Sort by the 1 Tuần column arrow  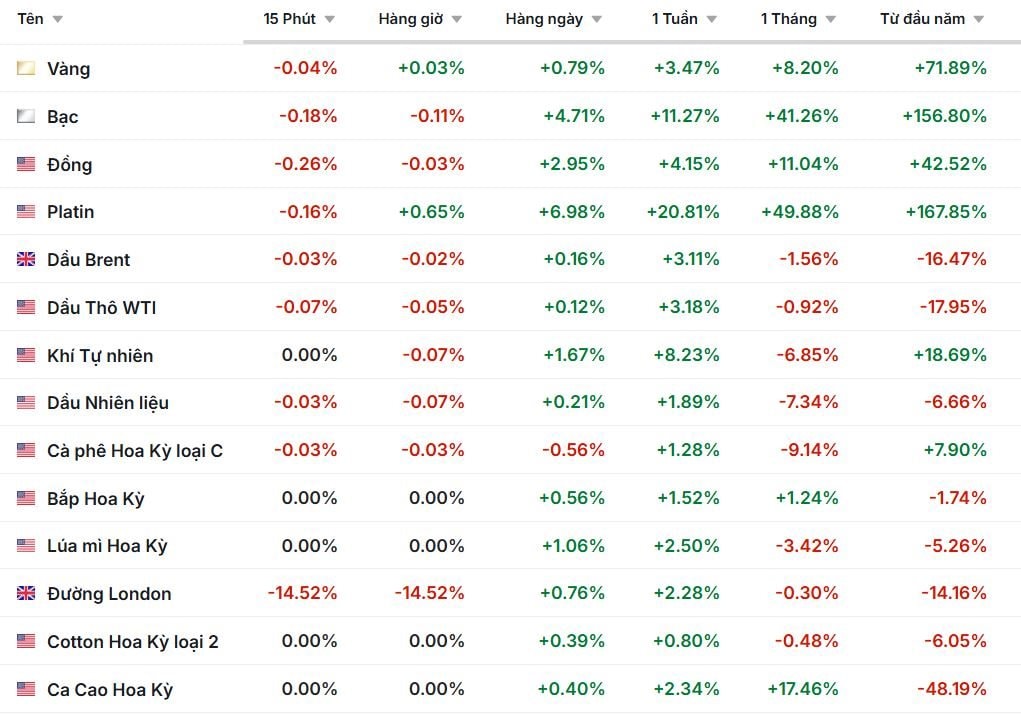click(712, 20)
